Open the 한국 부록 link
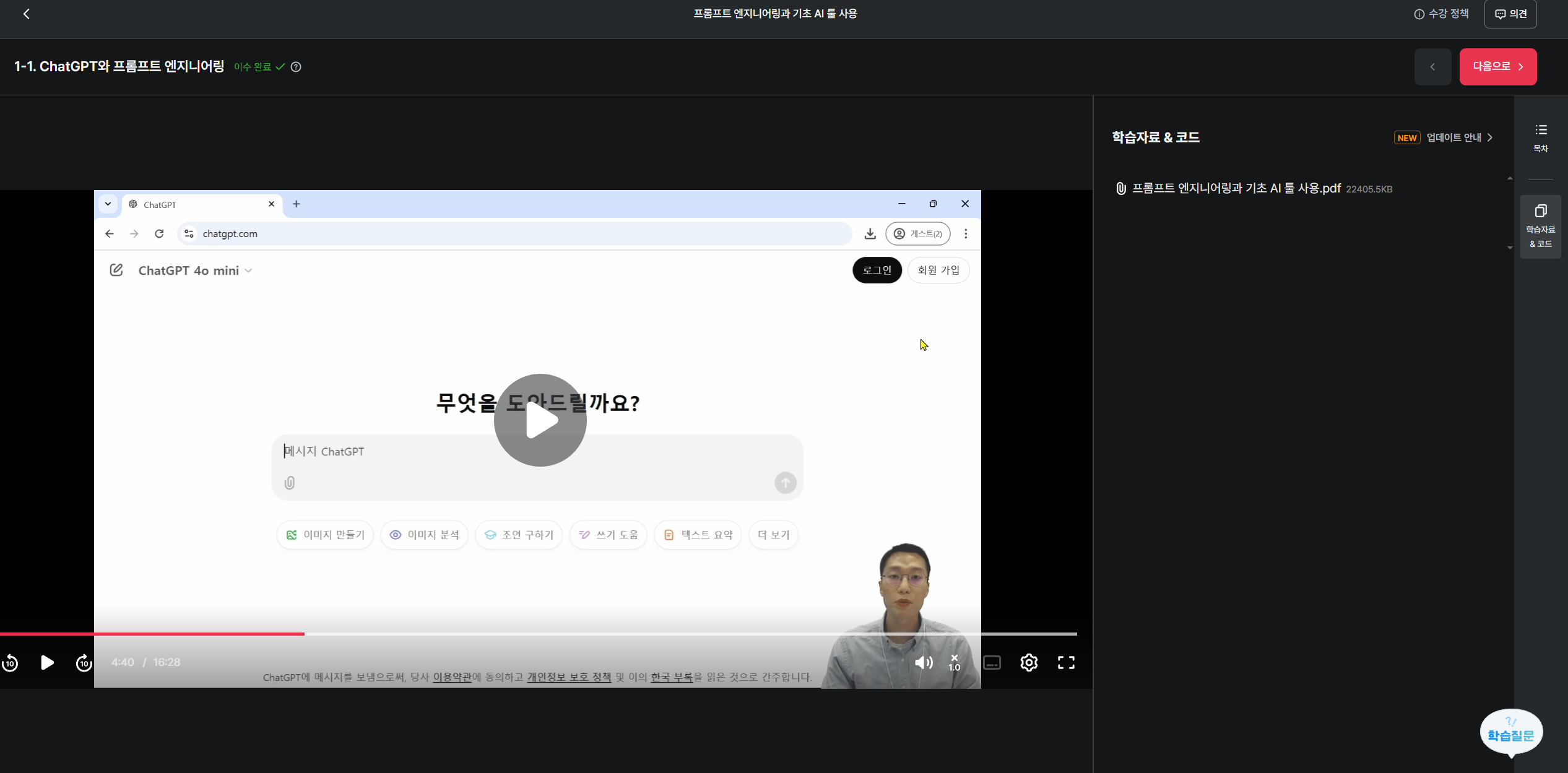 [x=672, y=678]
